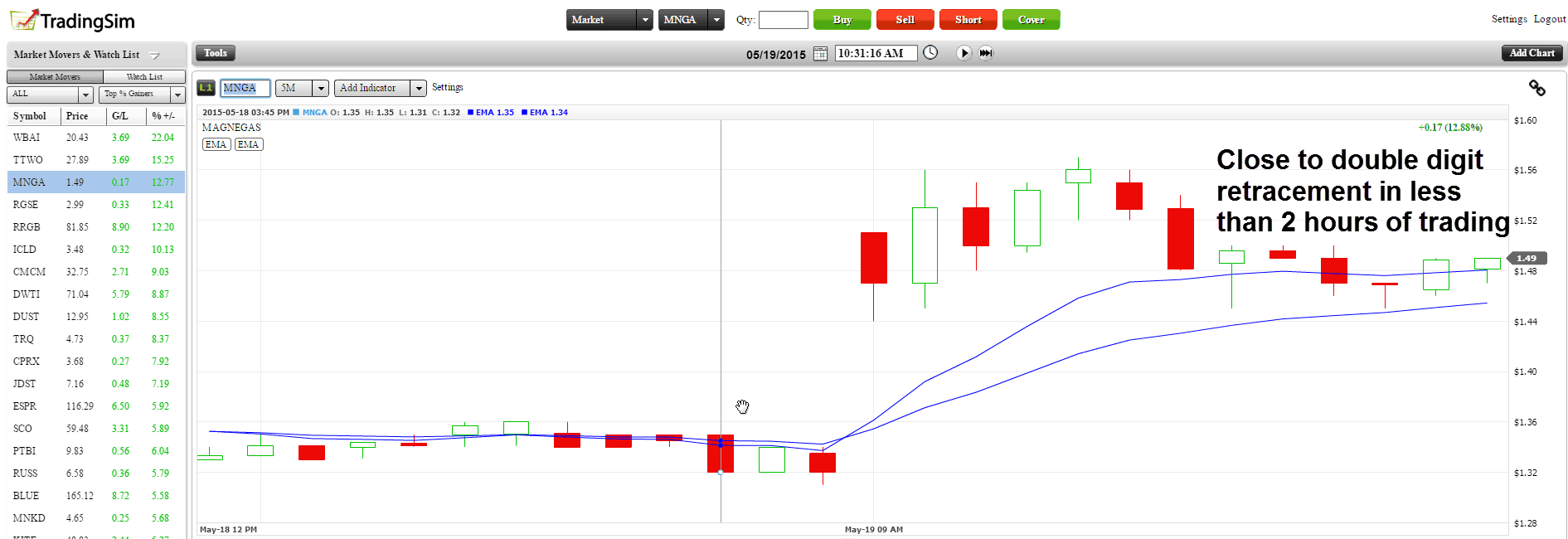1568x539 pixels.
Task: Click the clock icon beside the time field
Action: 930,53
